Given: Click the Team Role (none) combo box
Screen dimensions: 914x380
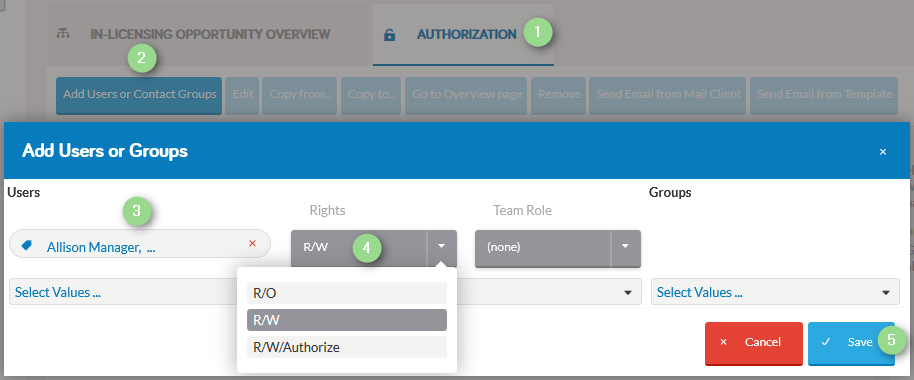Looking at the screenshot, I should click(558, 248).
